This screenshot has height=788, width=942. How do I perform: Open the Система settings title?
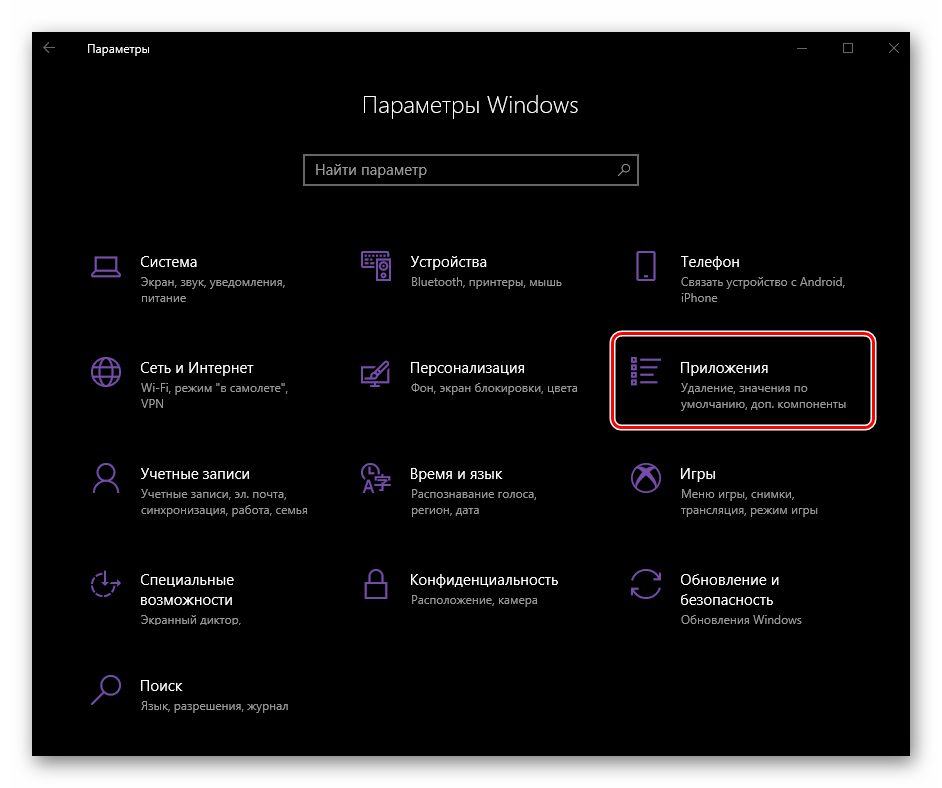pos(169,262)
